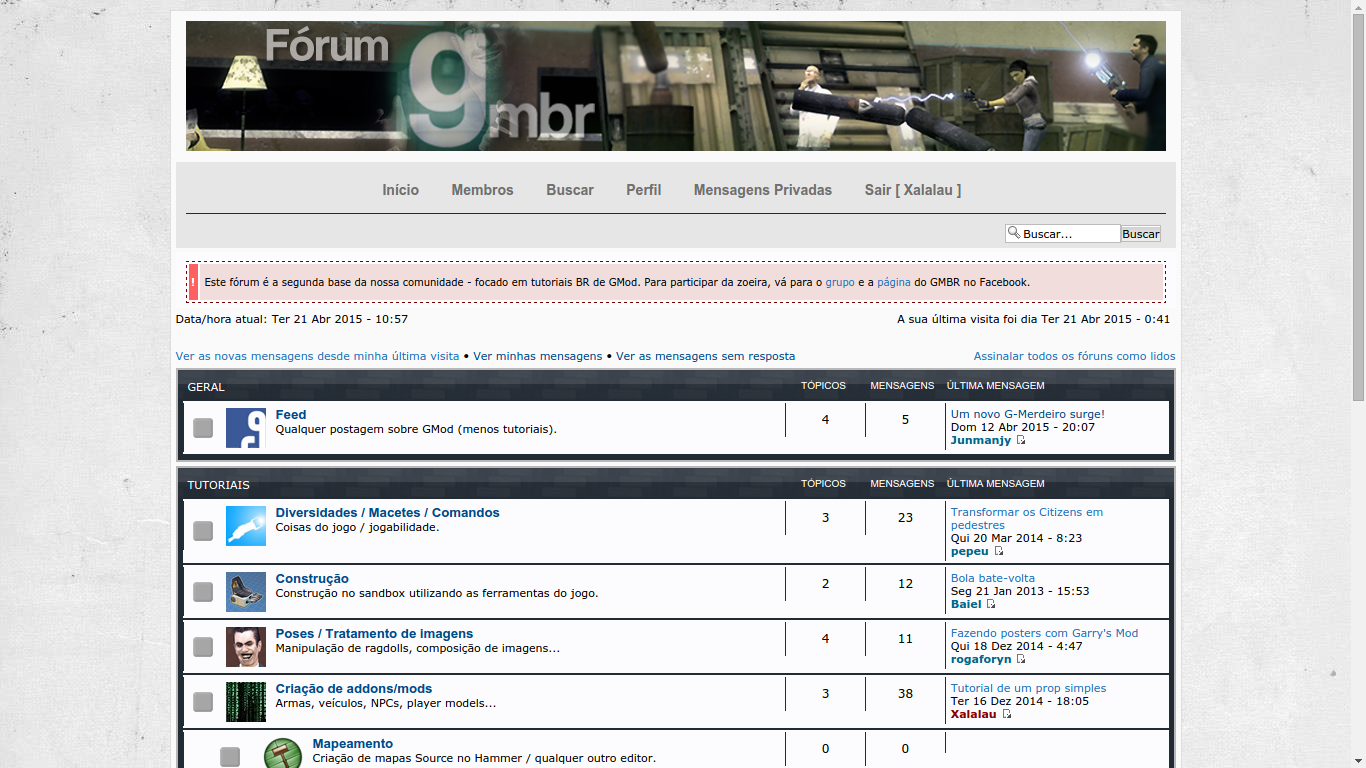The width and height of the screenshot is (1366, 768).
Task: Open the 'Tutorial de um prop simples' topic
Action: point(1028,688)
